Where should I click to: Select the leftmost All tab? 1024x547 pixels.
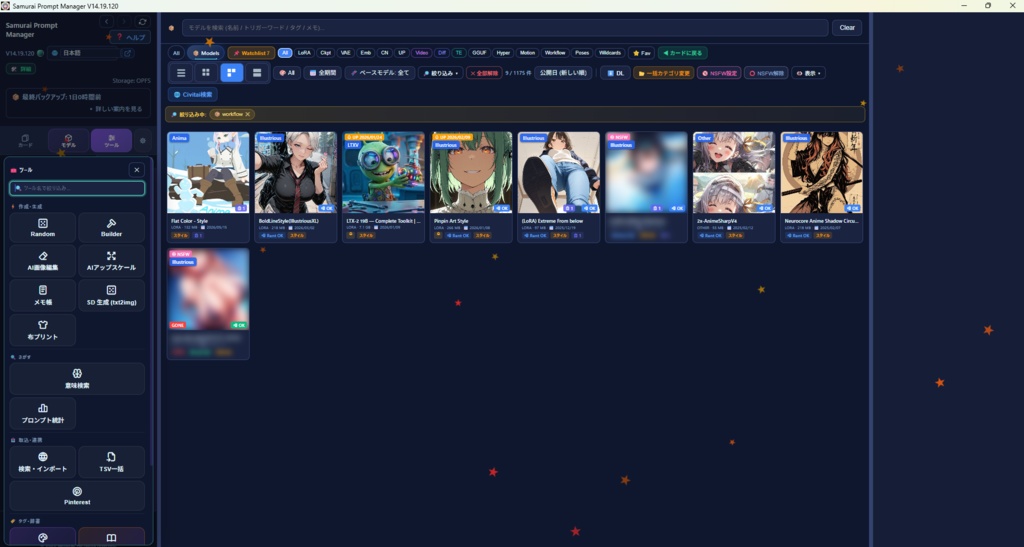coord(176,53)
